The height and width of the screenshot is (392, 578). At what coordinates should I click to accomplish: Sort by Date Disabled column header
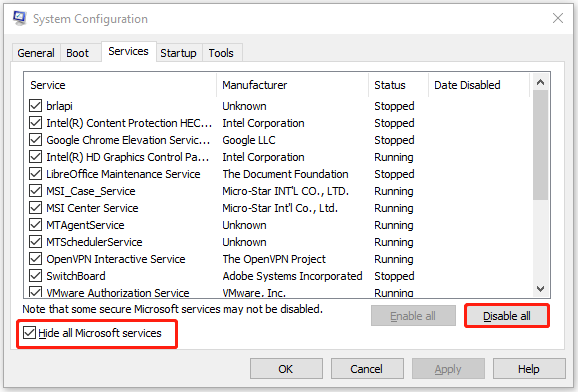(x=479, y=85)
